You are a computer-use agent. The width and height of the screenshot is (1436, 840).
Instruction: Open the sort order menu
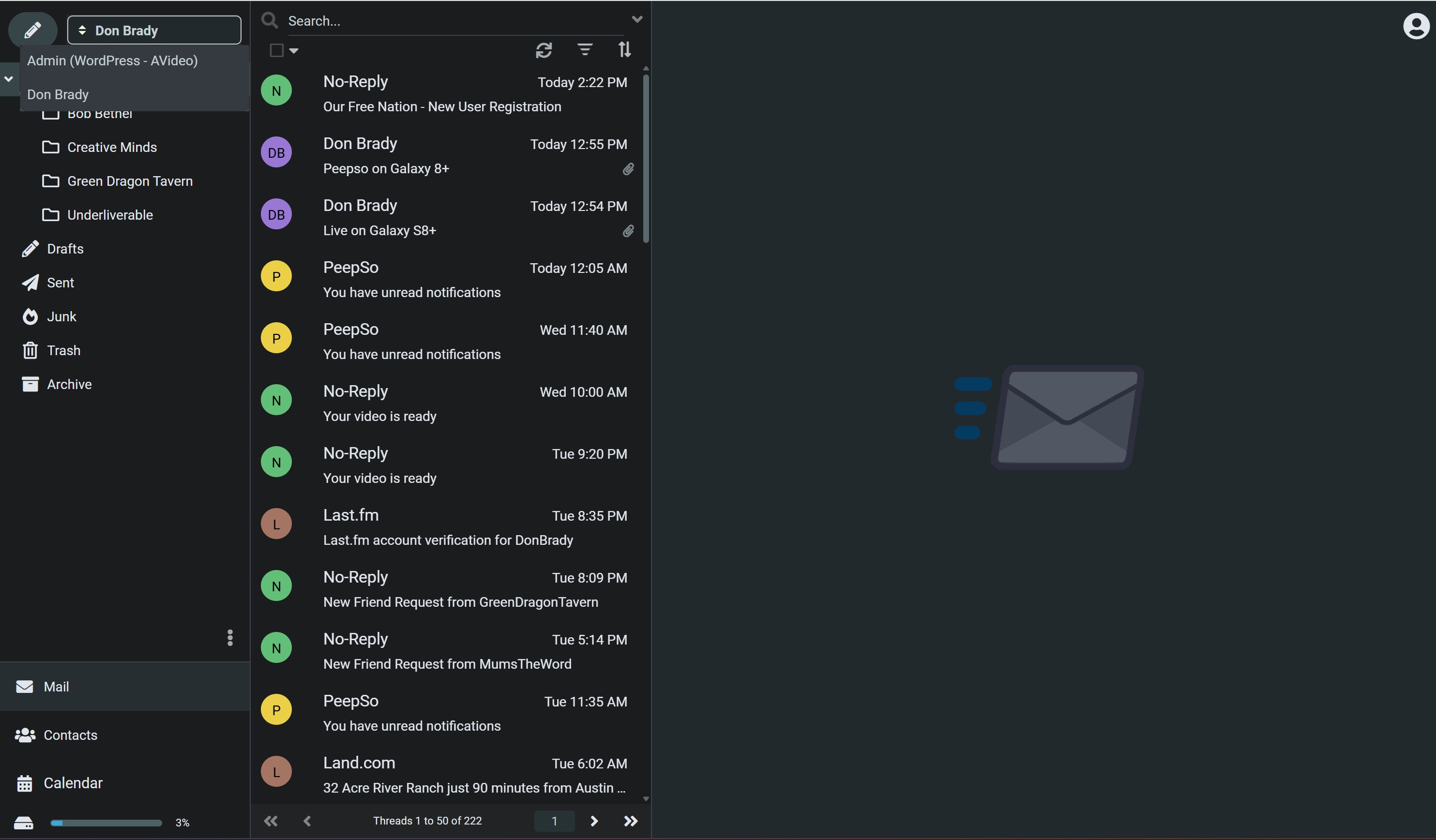[624, 49]
